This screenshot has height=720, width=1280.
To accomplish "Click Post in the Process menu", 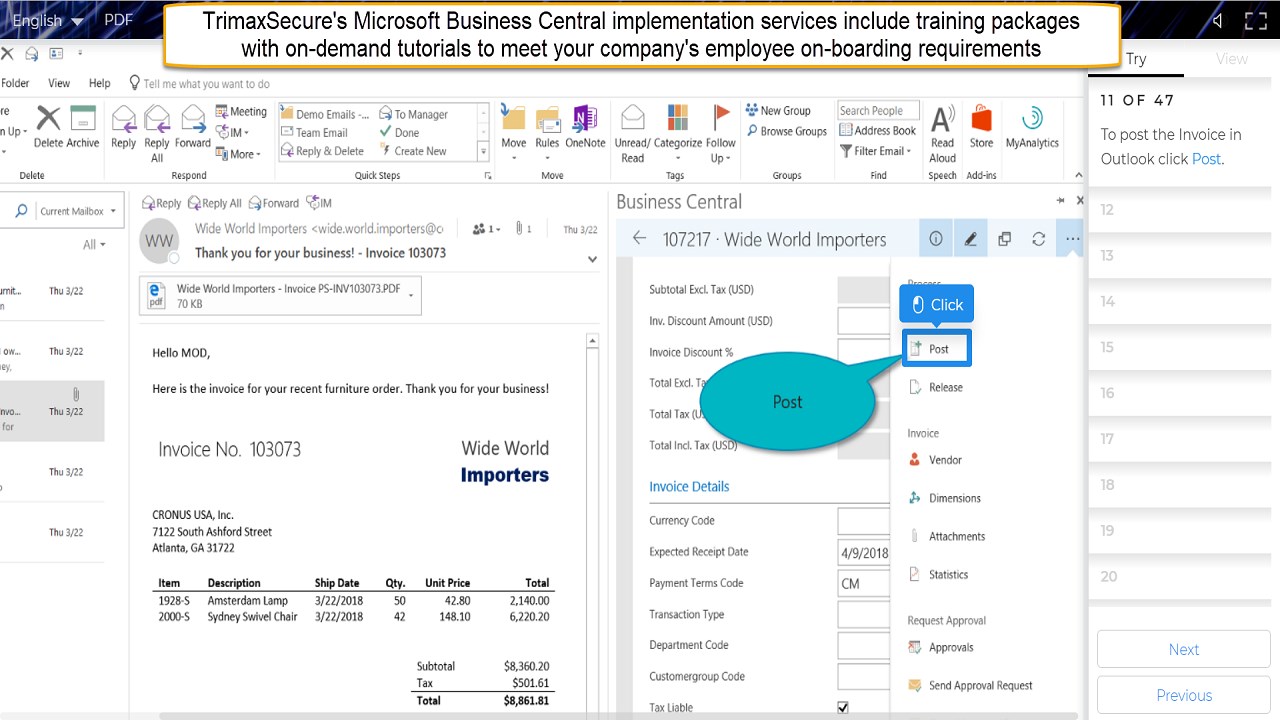I will 936,349.
